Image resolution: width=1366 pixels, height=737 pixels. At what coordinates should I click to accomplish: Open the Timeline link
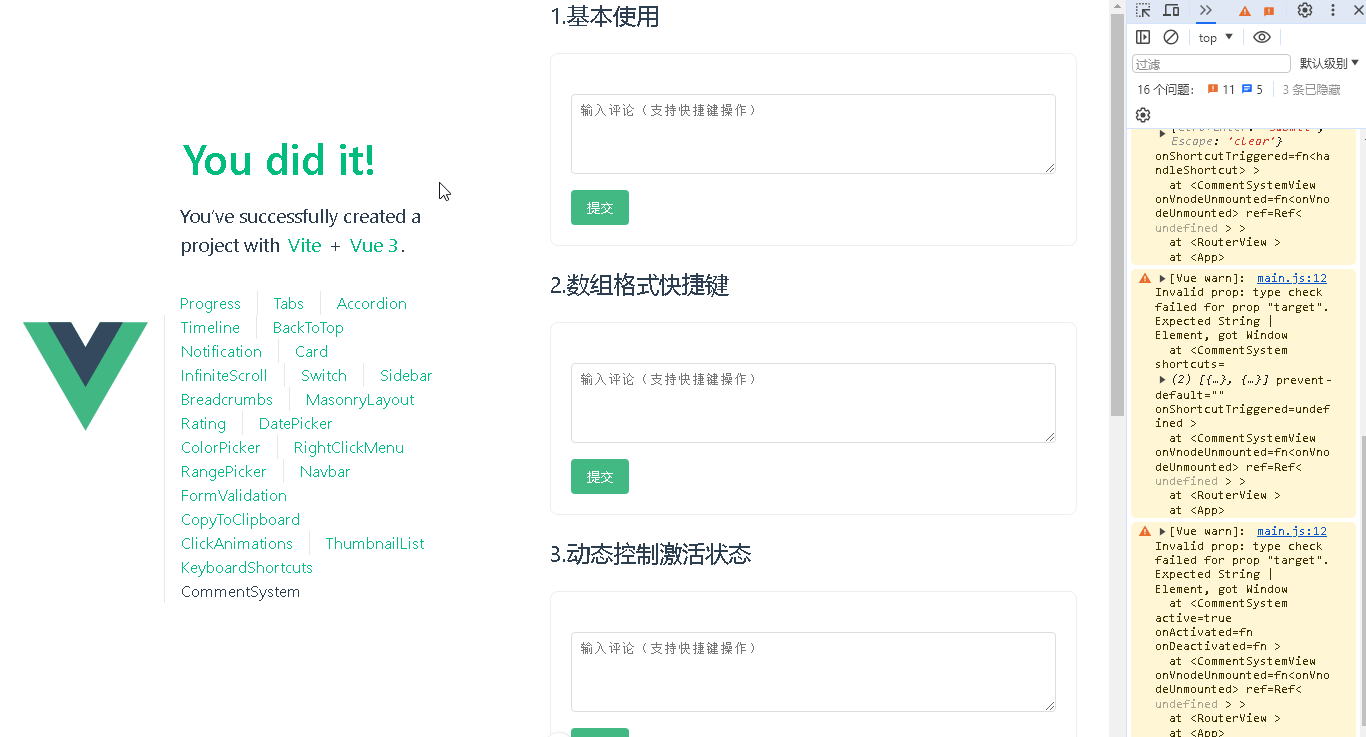(x=210, y=328)
